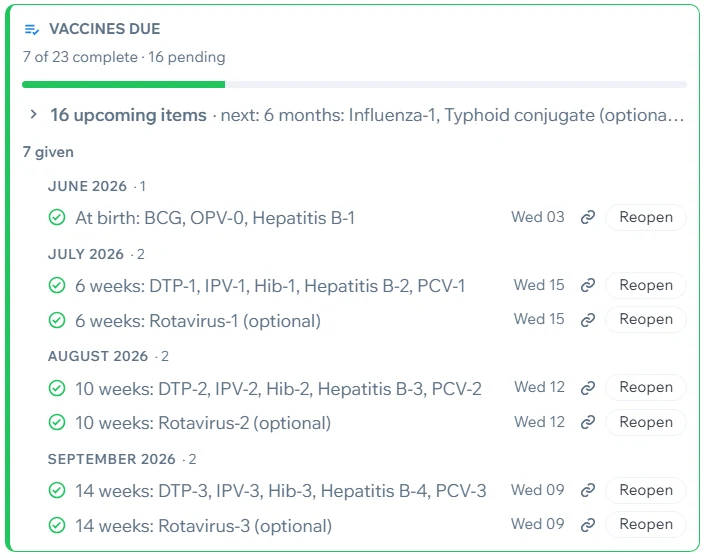Click '7 of 23 complete · 16 pending' text

coord(124,57)
